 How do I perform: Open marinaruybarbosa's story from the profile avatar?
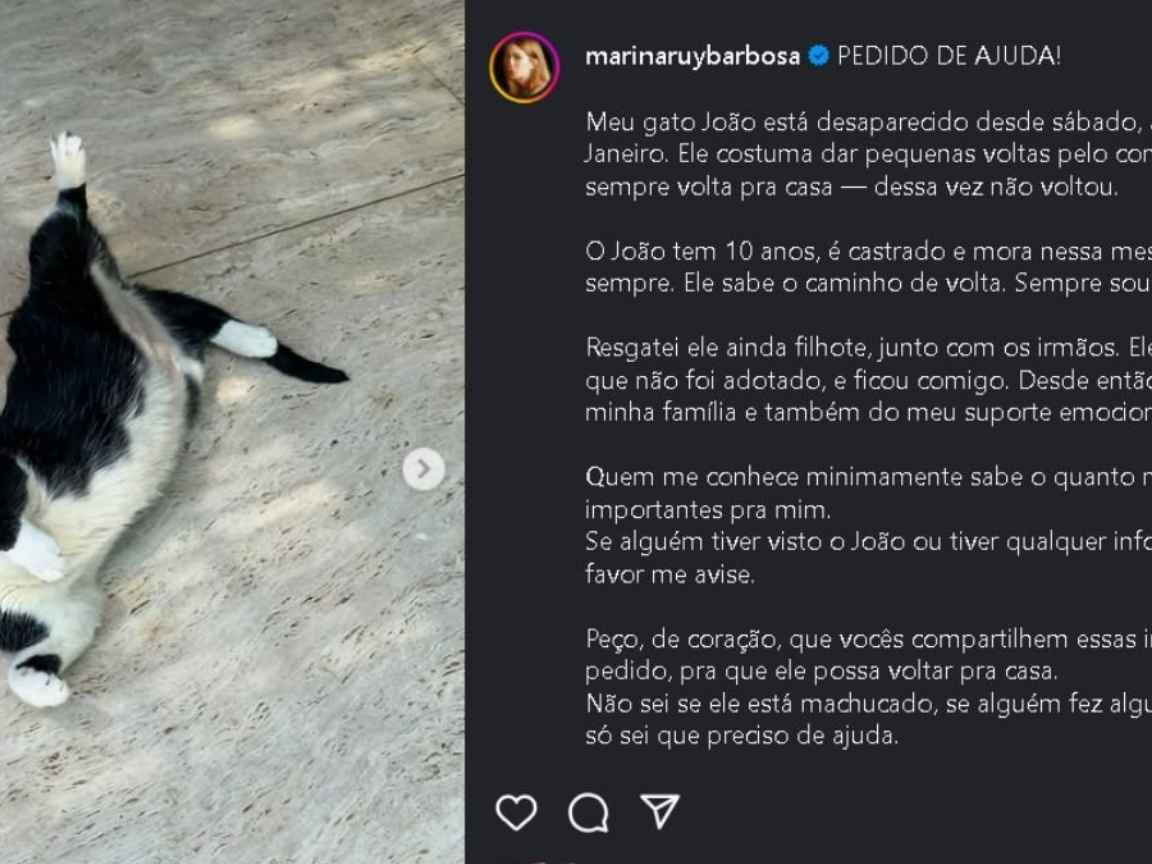point(525,67)
